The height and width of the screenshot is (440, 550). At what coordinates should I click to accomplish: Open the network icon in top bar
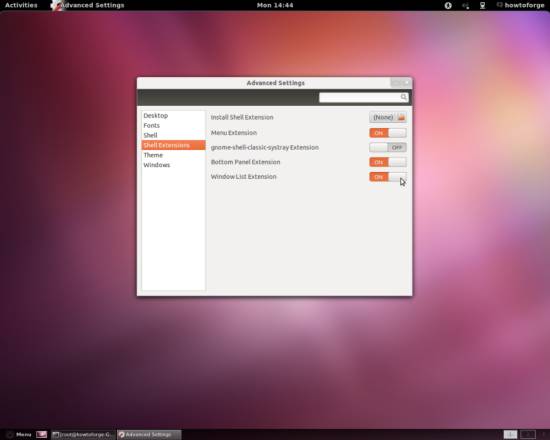[x=483, y=5]
